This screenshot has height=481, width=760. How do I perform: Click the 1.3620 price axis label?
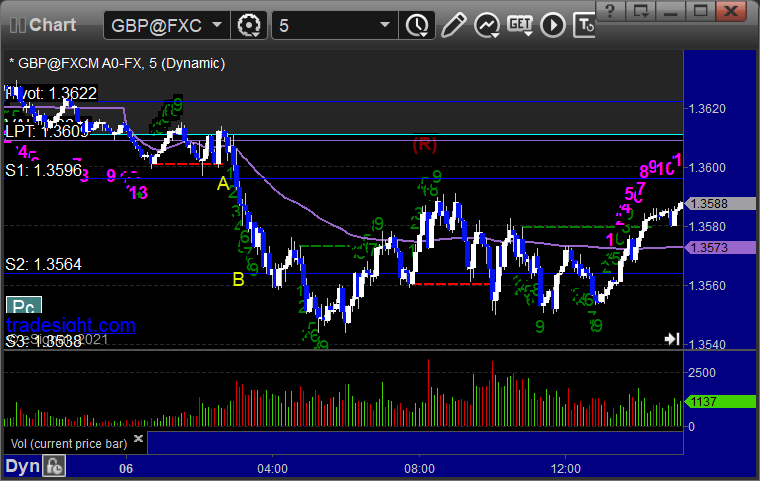pyautogui.click(x=708, y=109)
